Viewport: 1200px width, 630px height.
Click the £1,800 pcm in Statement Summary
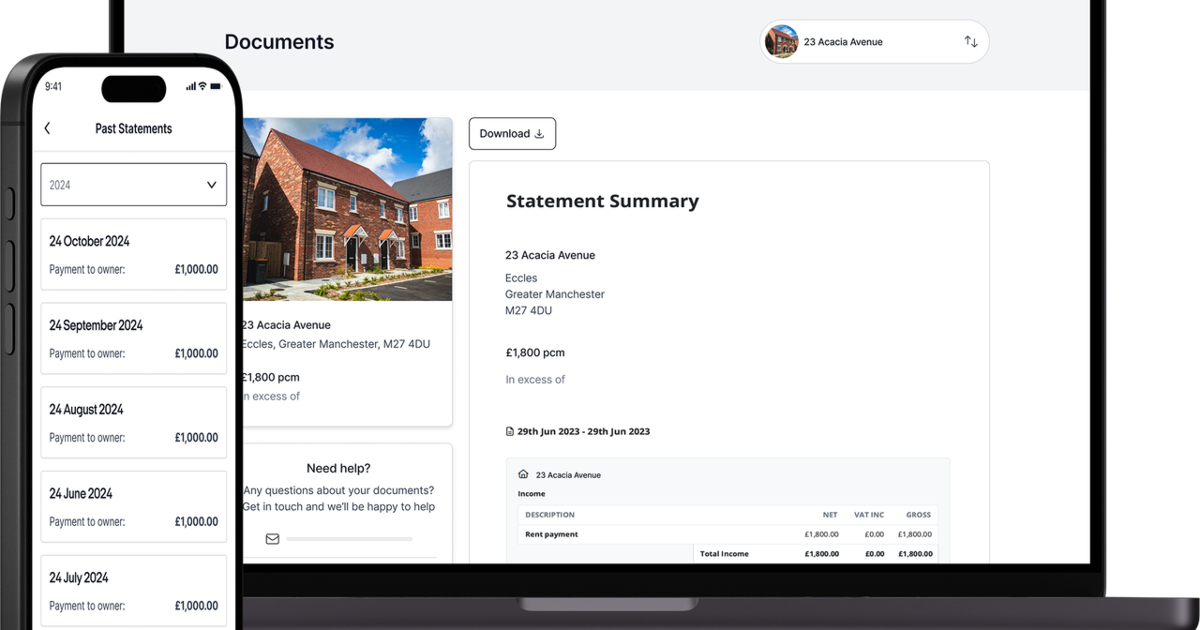coord(535,353)
